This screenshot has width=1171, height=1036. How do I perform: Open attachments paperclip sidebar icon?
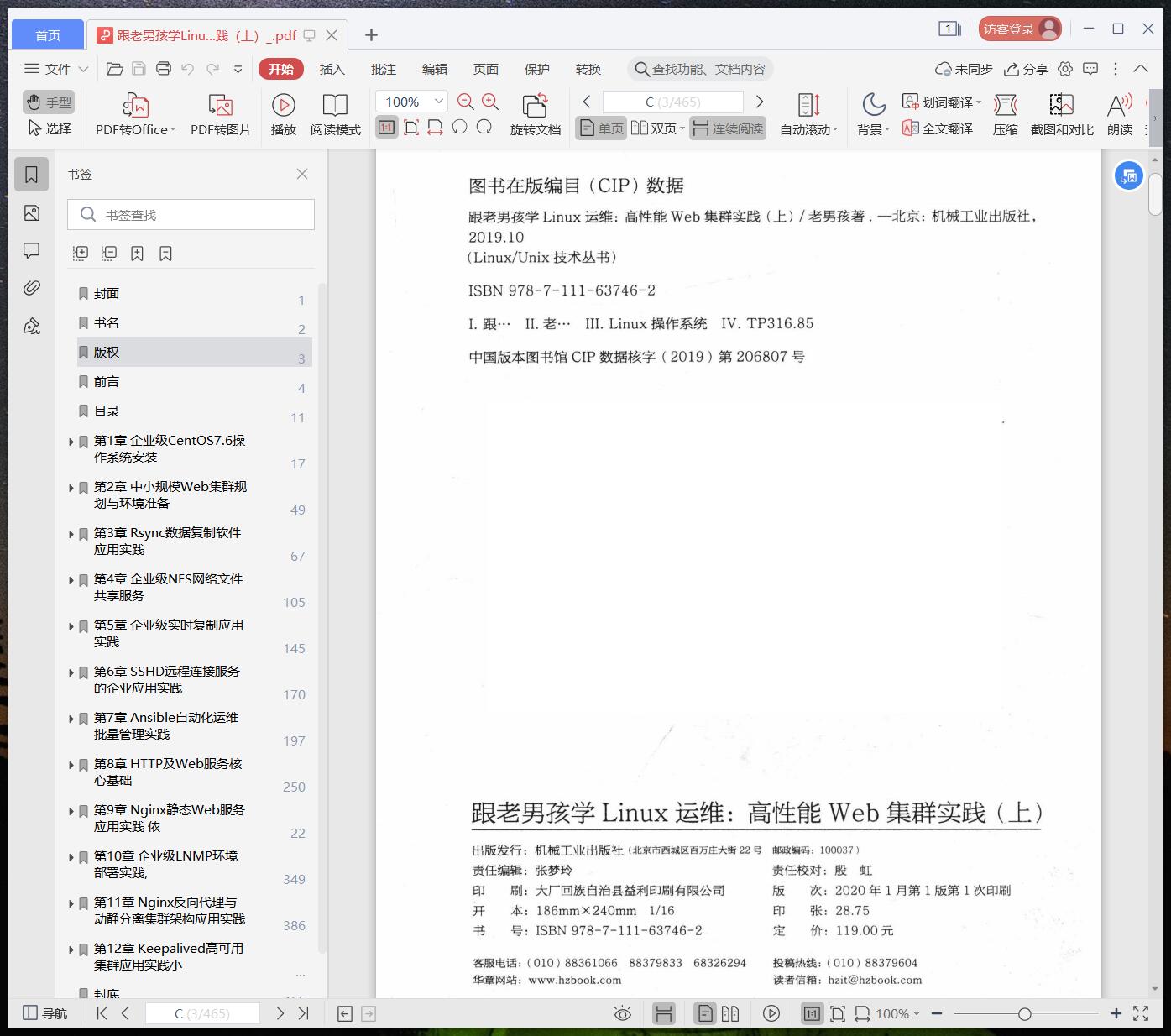pyautogui.click(x=32, y=288)
